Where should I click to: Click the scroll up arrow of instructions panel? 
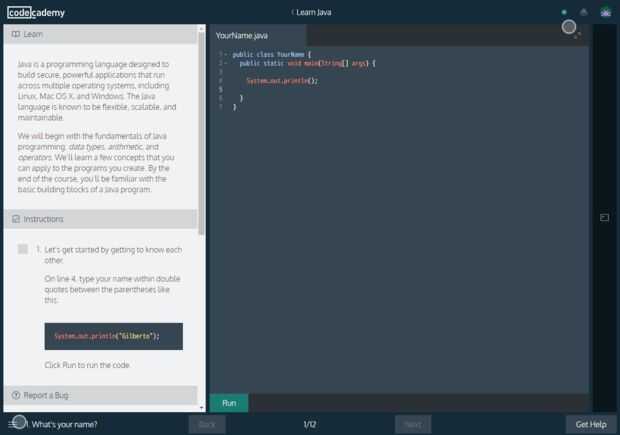tap(202, 28)
